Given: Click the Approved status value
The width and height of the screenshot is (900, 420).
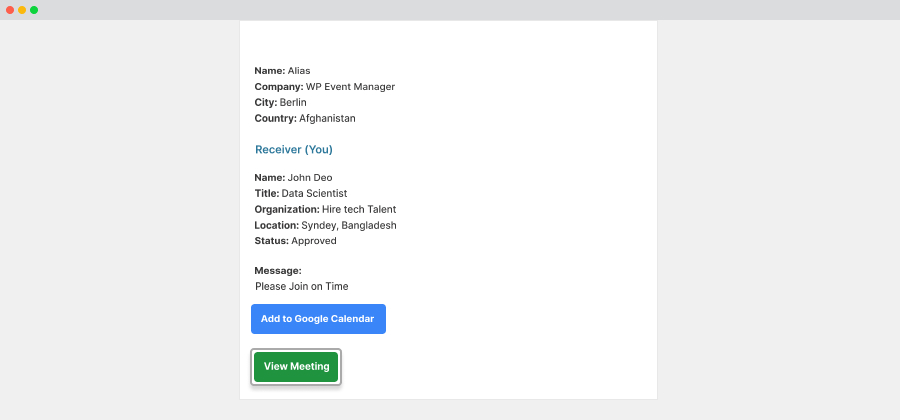Looking at the screenshot, I should tap(313, 241).
